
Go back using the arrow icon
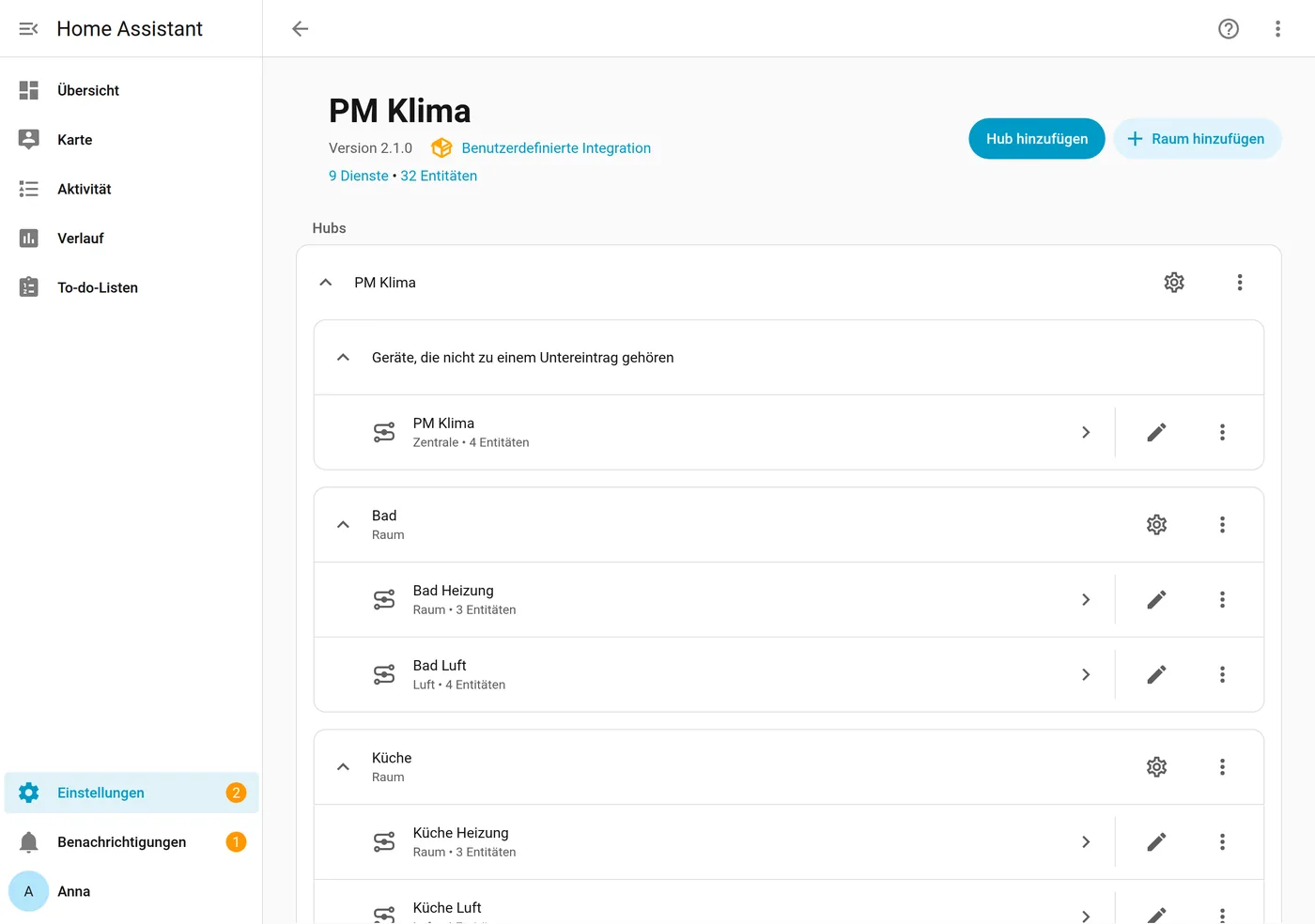click(301, 29)
